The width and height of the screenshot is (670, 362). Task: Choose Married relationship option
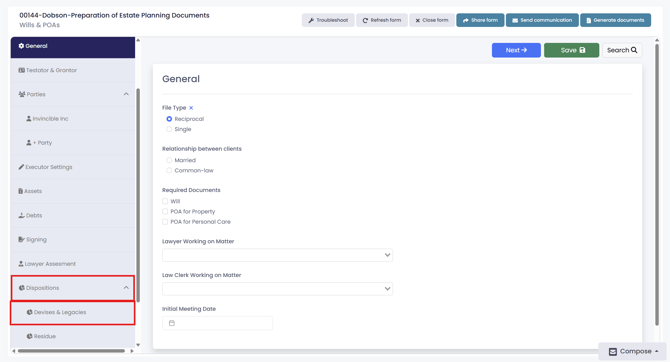pos(169,160)
